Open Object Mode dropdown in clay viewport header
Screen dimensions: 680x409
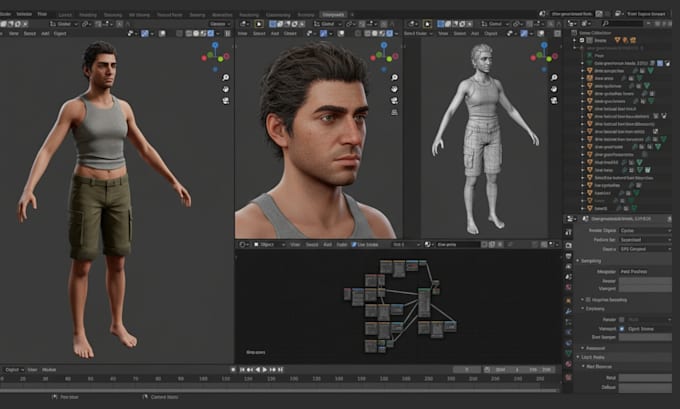point(418,33)
